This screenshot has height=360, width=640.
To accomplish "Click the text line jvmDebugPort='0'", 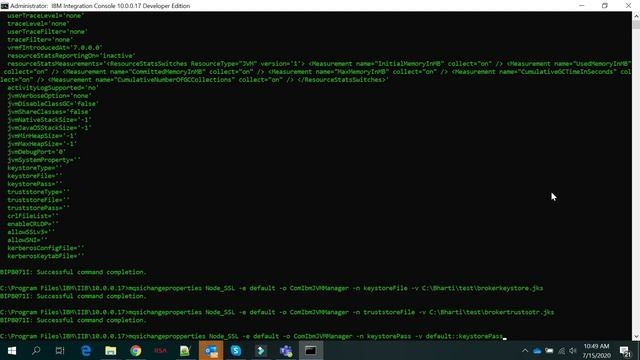I will pos(36,152).
